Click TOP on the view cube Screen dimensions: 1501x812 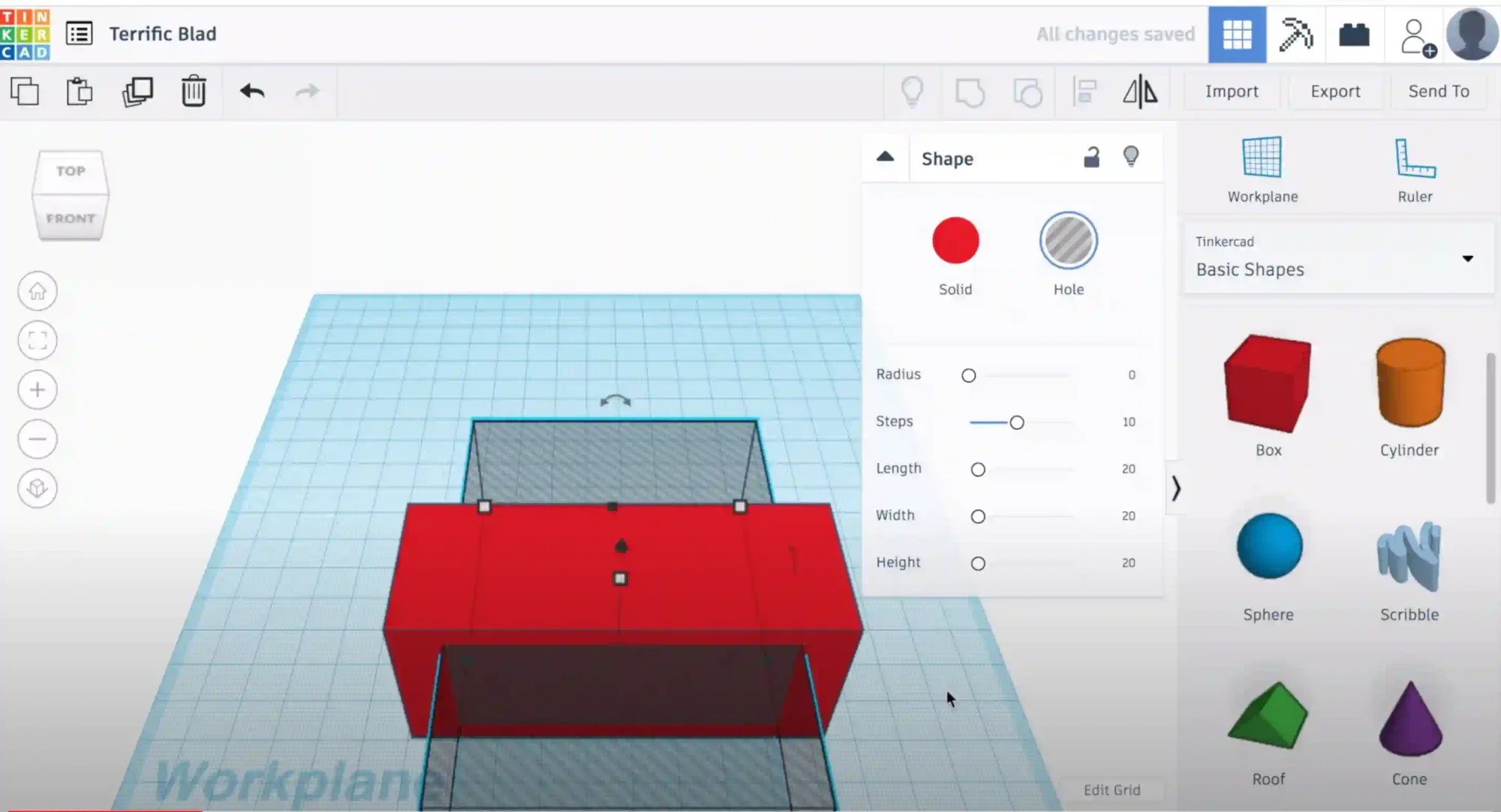pyautogui.click(x=69, y=170)
